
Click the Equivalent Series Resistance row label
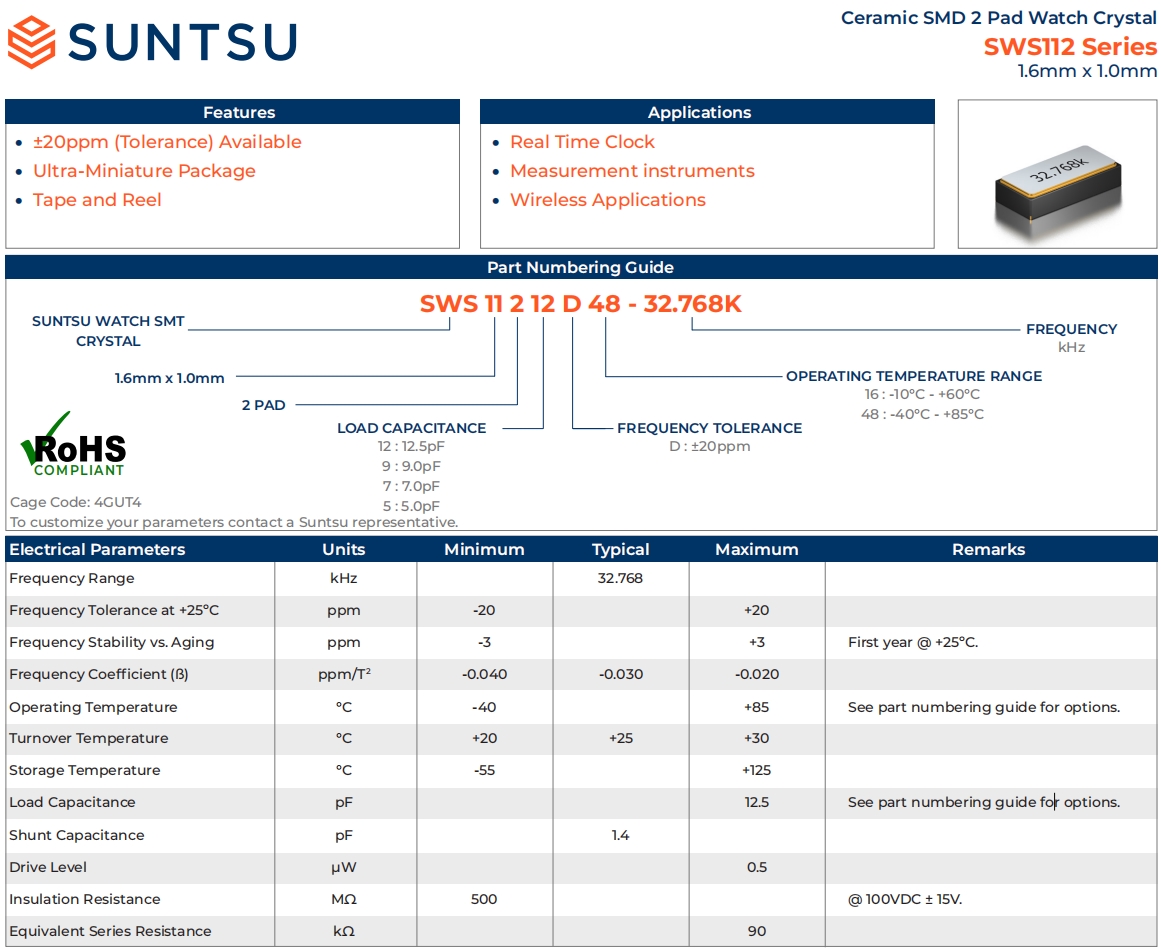point(110,931)
